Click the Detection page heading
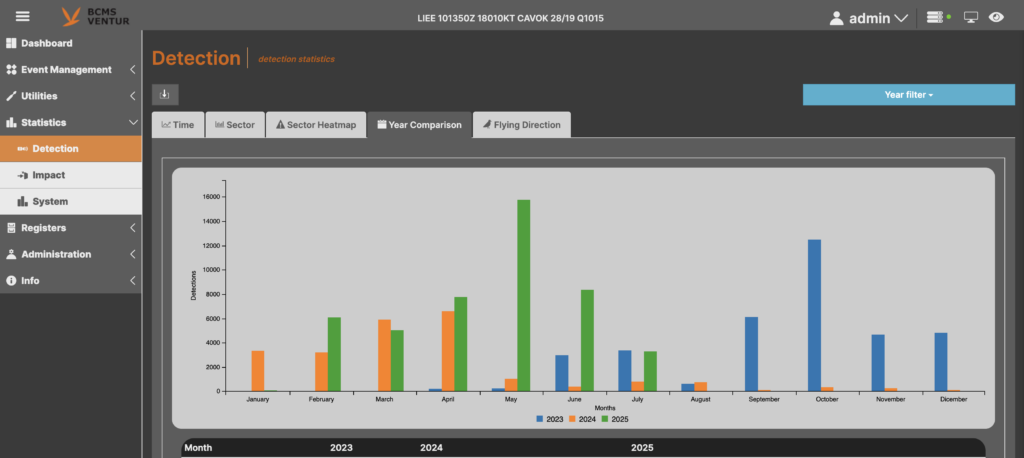1024x458 pixels. pos(196,58)
